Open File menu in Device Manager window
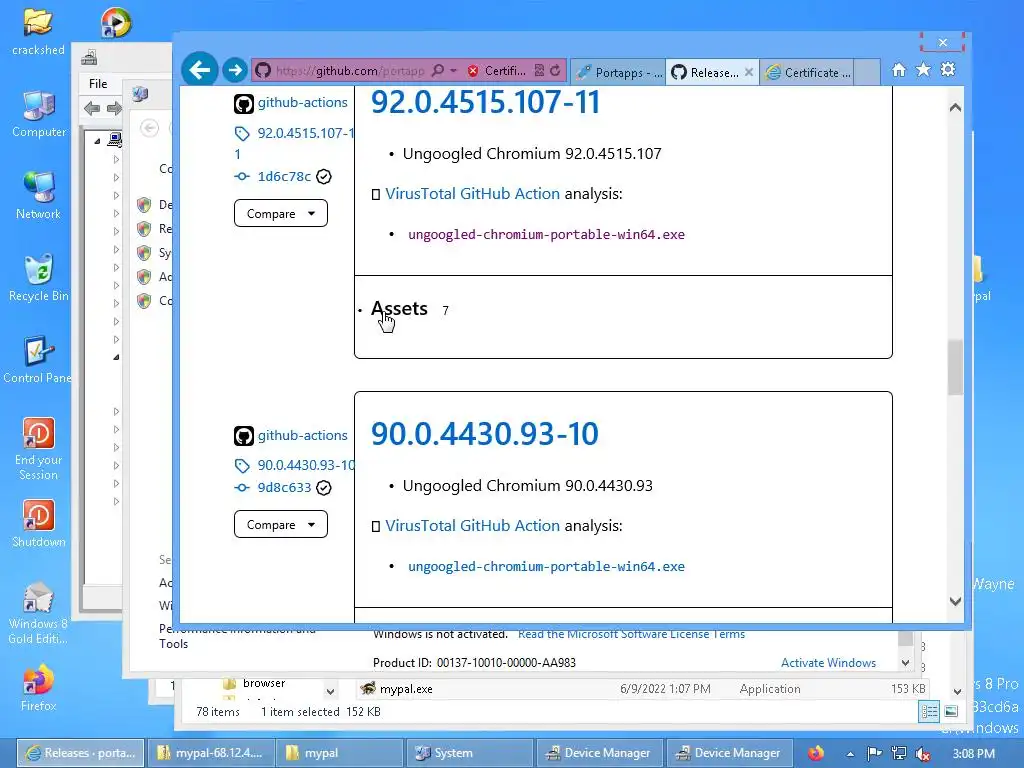1024x768 pixels. (98, 84)
